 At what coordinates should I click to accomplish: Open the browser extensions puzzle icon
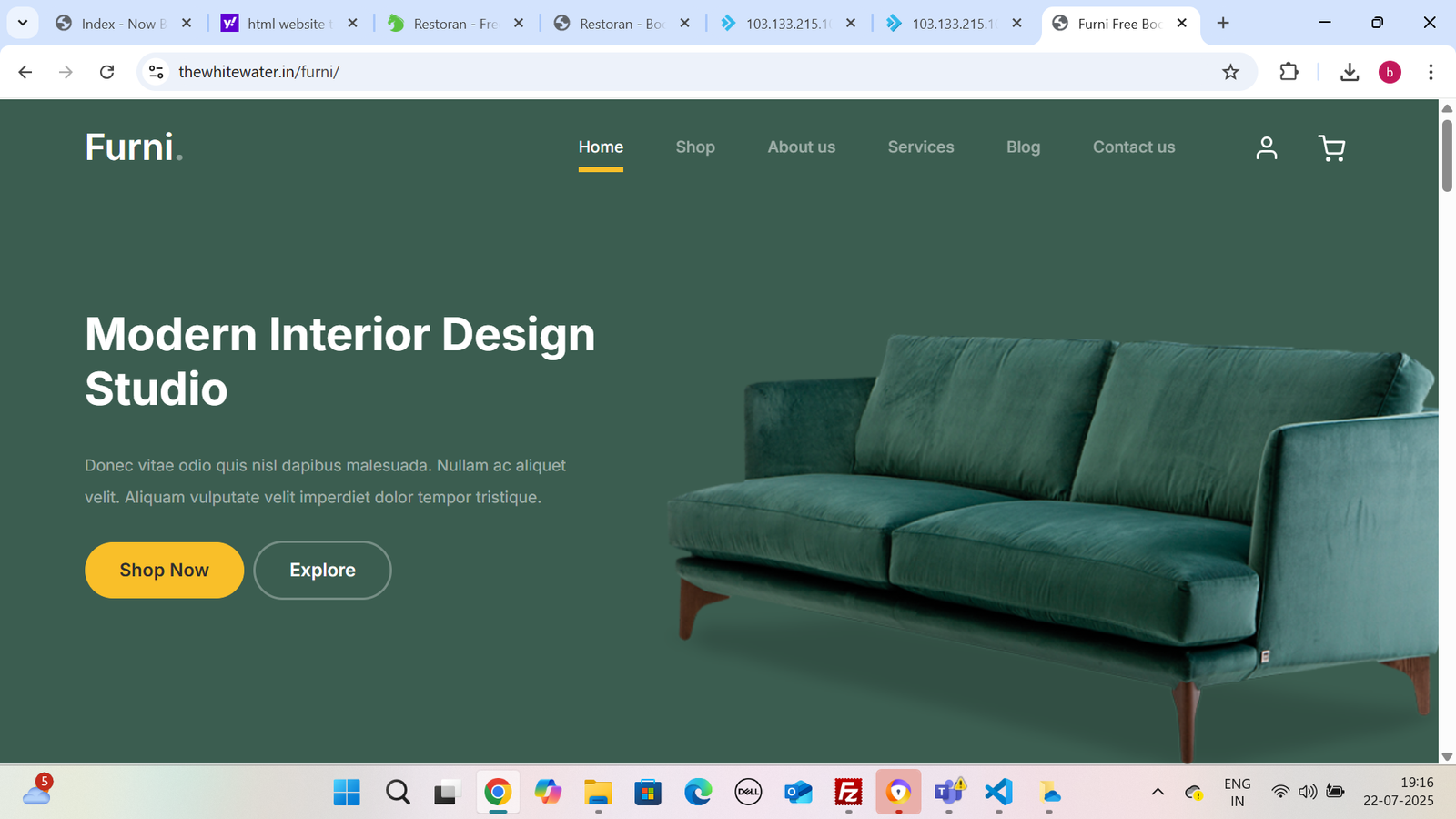point(1289,72)
